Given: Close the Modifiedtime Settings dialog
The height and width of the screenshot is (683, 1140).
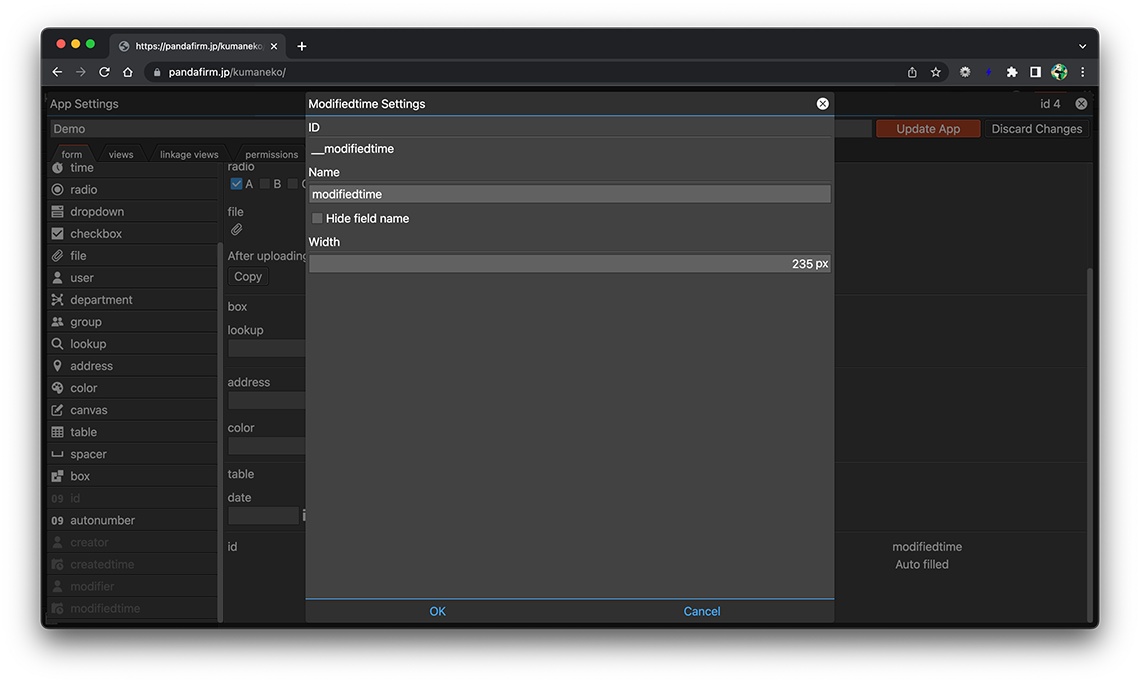Looking at the screenshot, I should 822,104.
